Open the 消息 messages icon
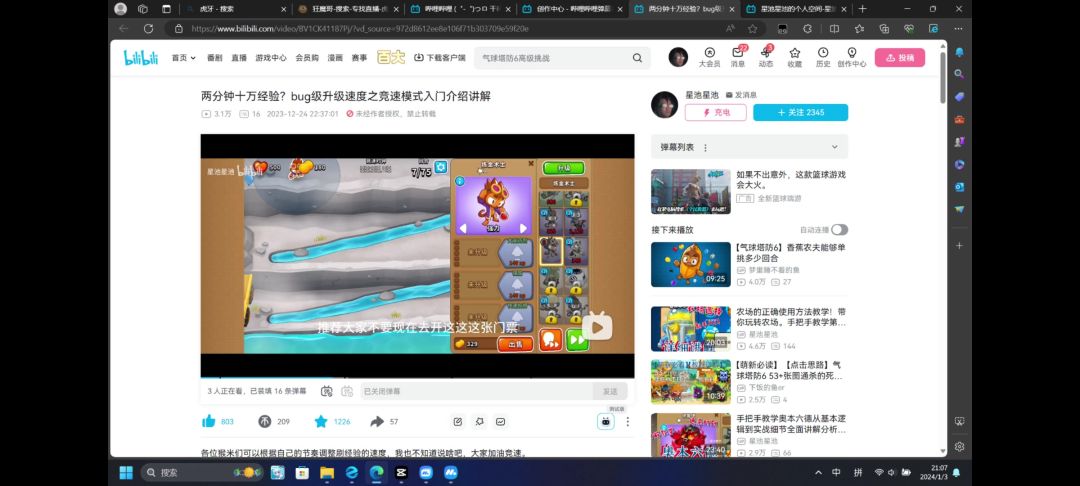The image size is (1080, 486). [x=738, y=57]
